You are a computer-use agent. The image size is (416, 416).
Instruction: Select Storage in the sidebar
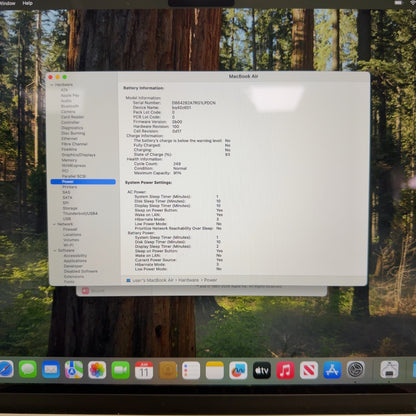pos(70,208)
